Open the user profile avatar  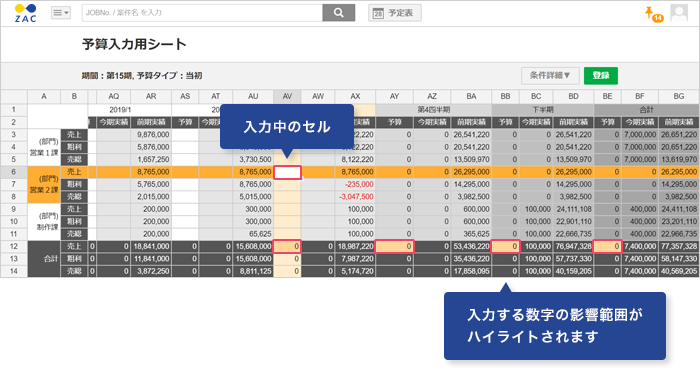[x=679, y=13]
